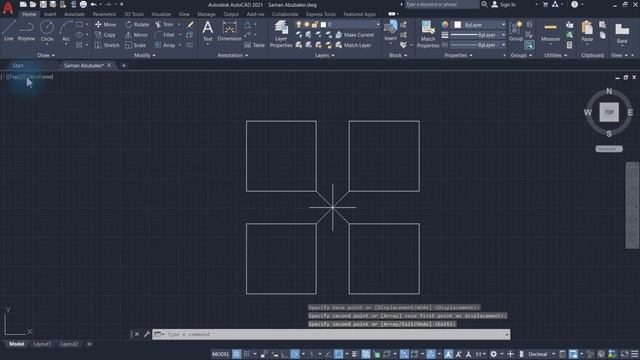This screenshot has height=360, width=640.
Task: Activate the Mirror command
Action: pos(137,35)
